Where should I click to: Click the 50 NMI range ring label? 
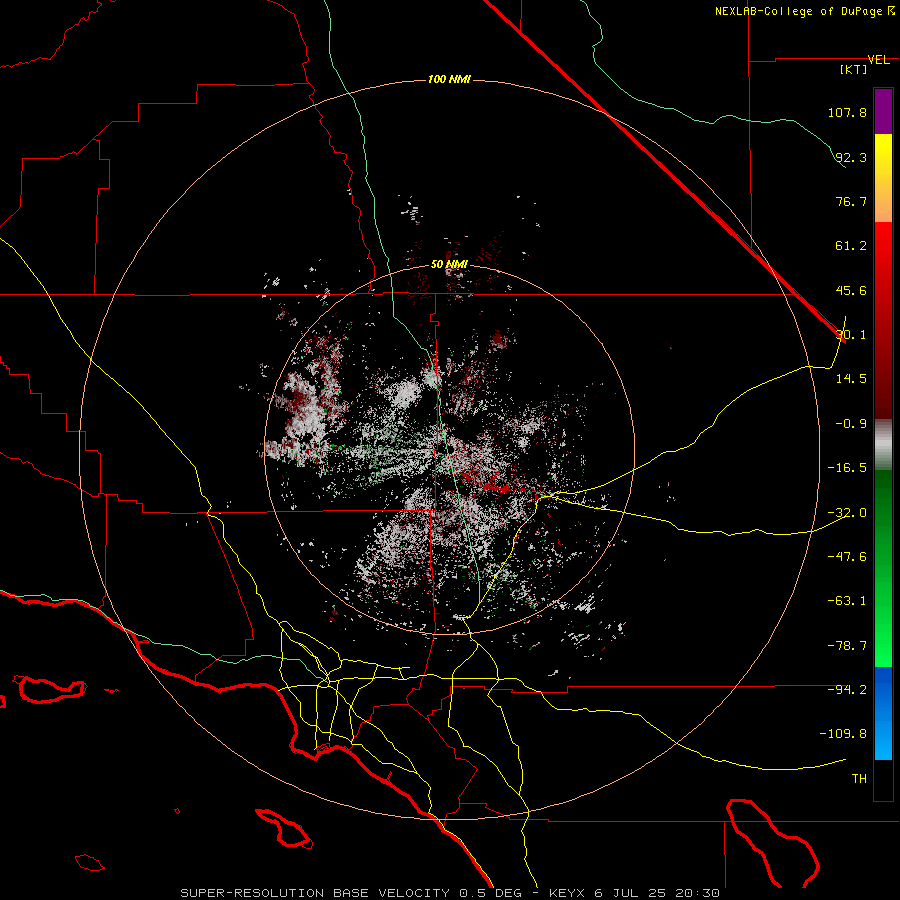[449, 264]
